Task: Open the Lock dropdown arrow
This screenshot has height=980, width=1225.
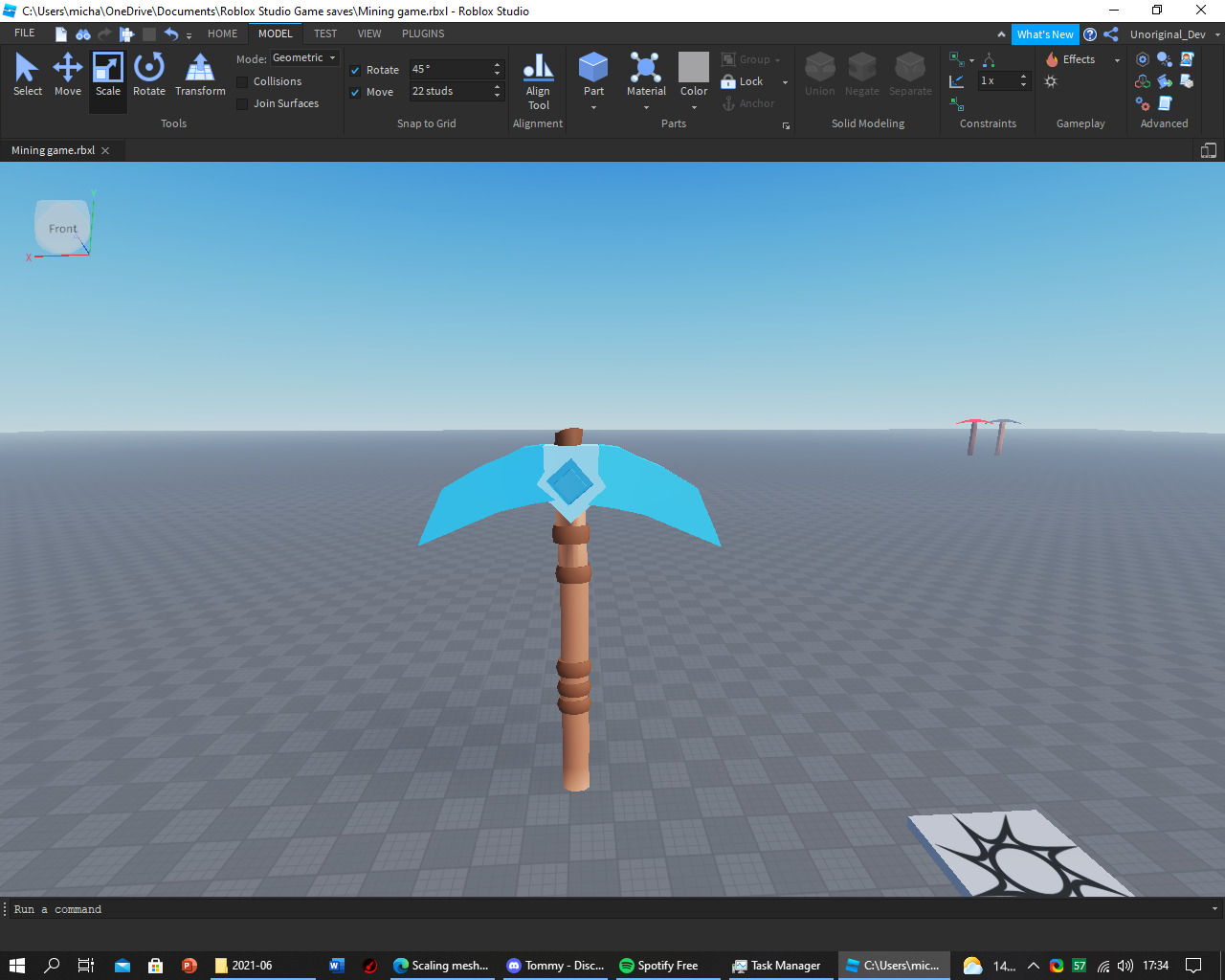Action: pyautogui.click(x=784, y=81)
